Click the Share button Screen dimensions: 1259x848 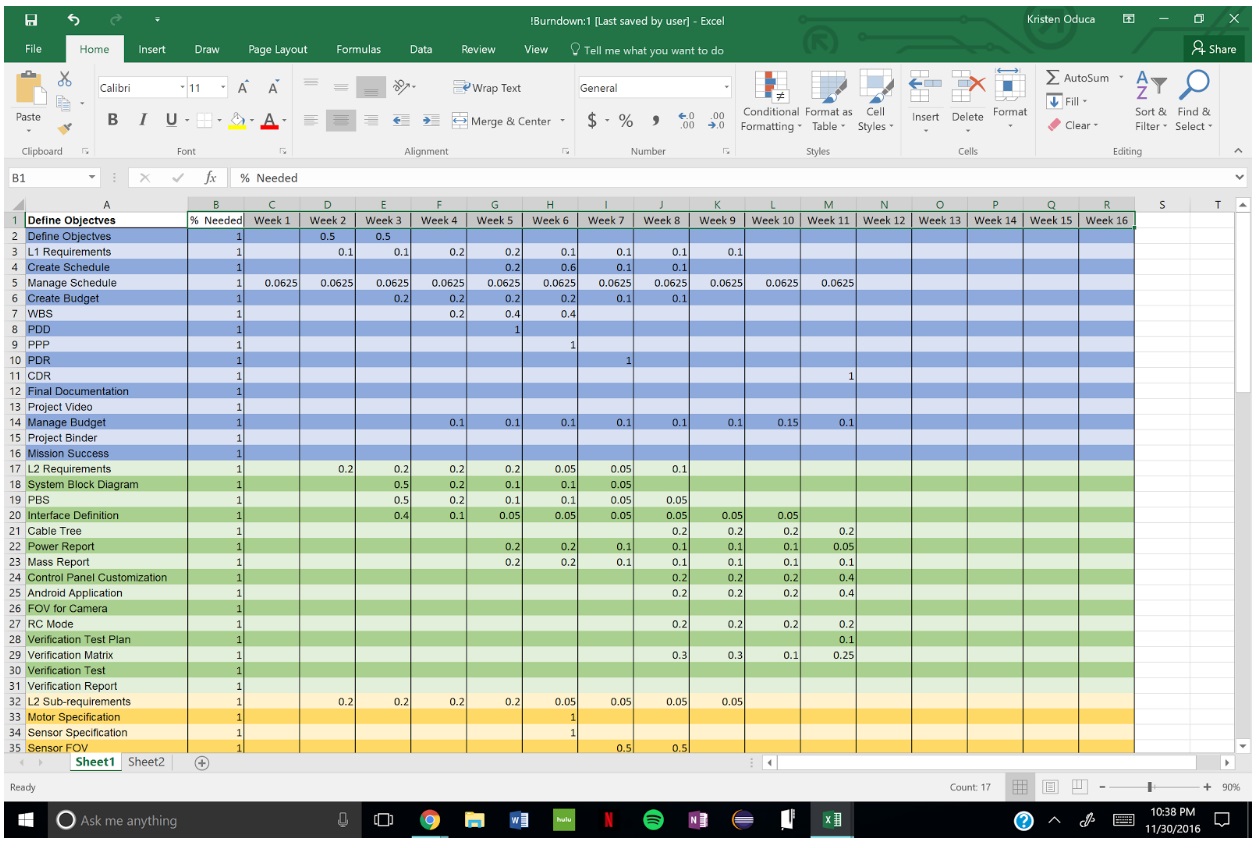(x=1213, y=49)
